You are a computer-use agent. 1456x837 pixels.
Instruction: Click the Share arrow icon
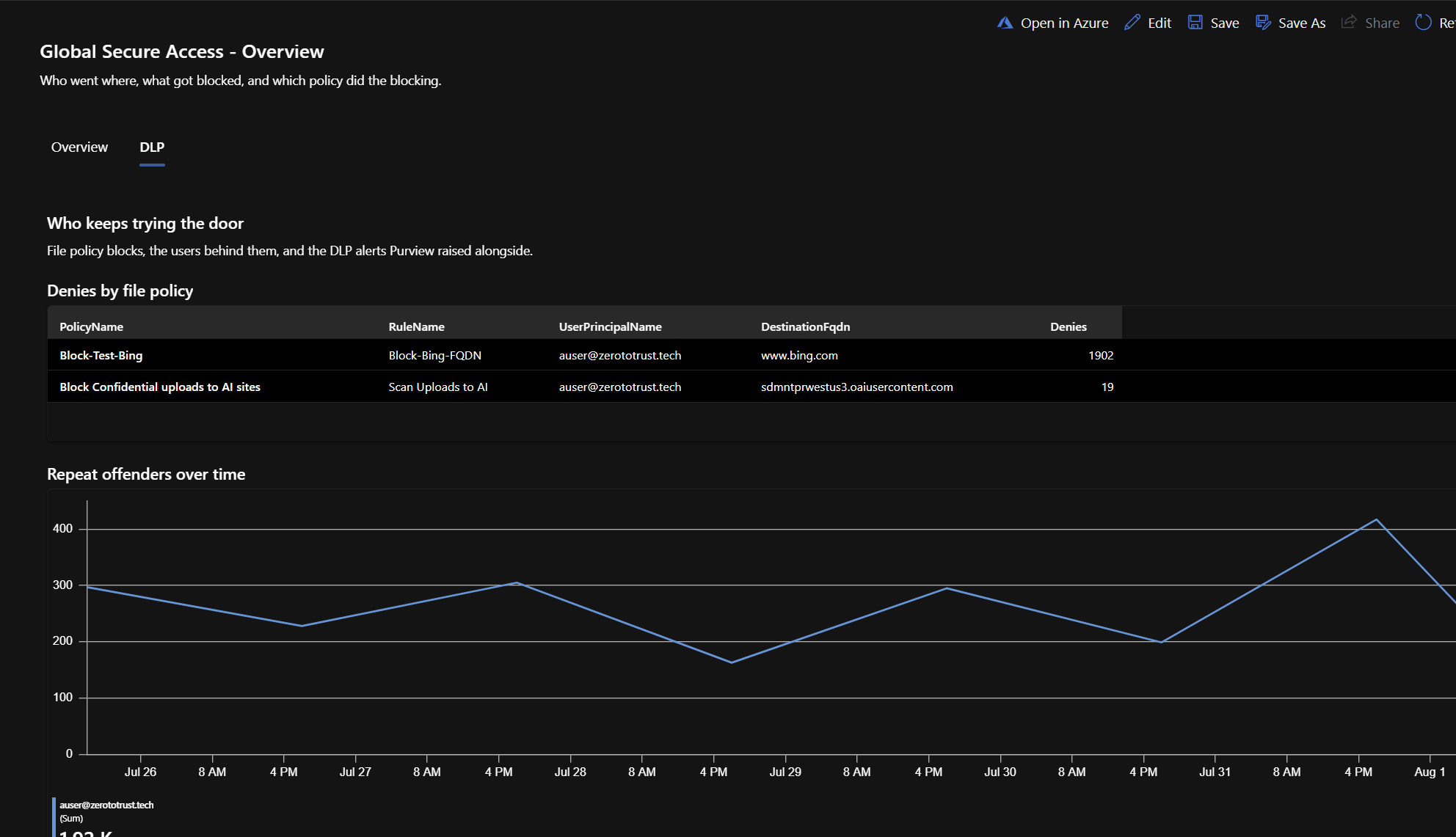1349,23
